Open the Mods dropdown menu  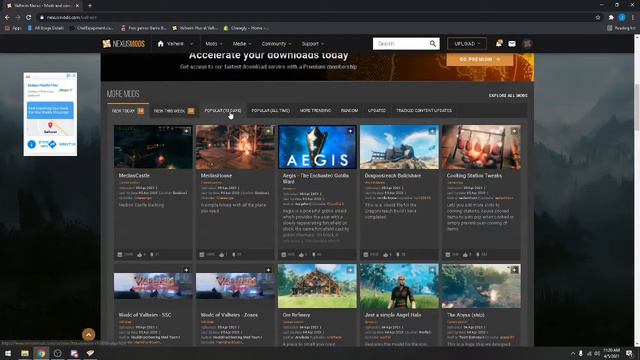(x=214, y=44)
